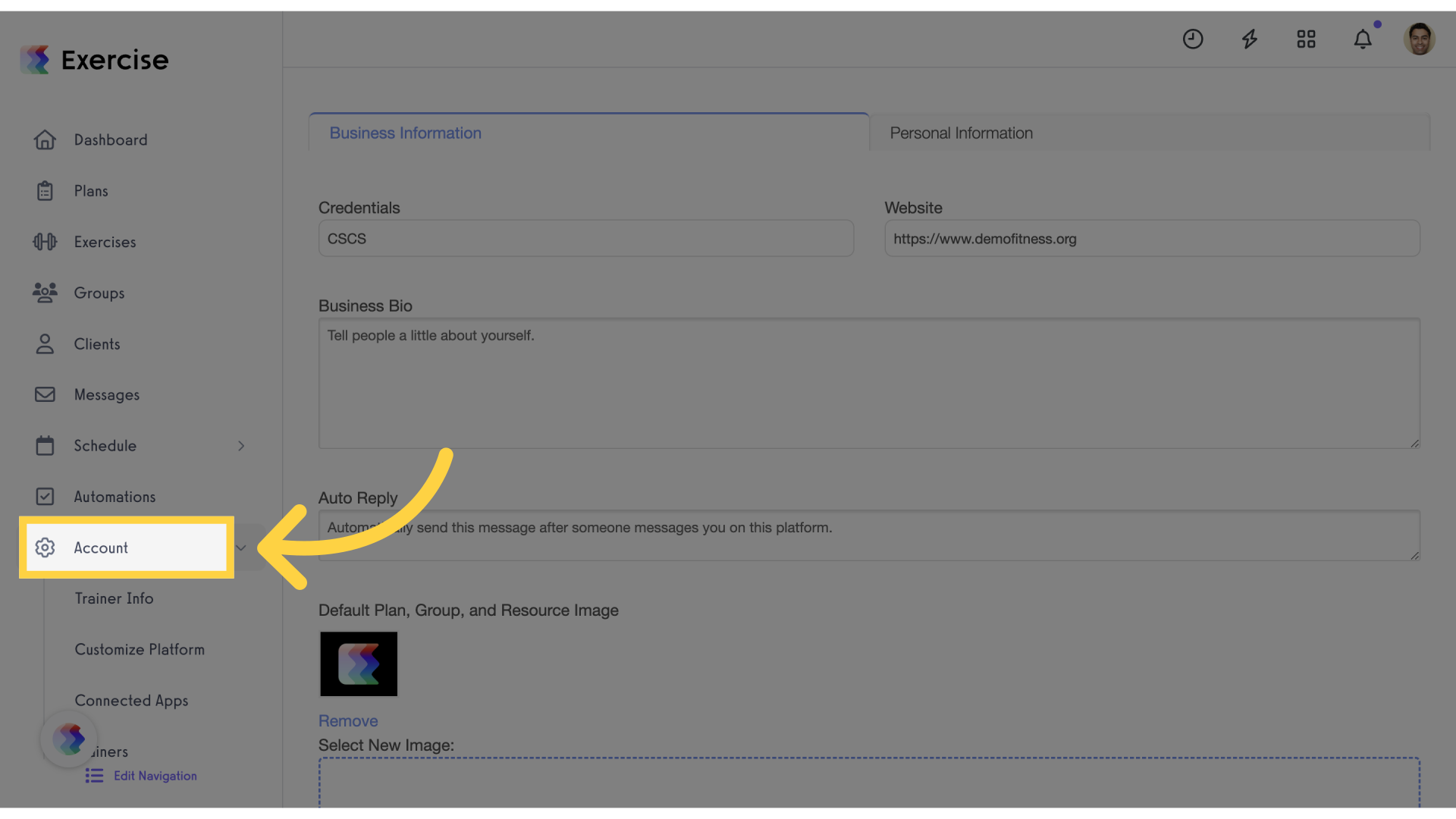Select the Account menu item
Screen dimensions: 1456x819
tap(127, 548)
